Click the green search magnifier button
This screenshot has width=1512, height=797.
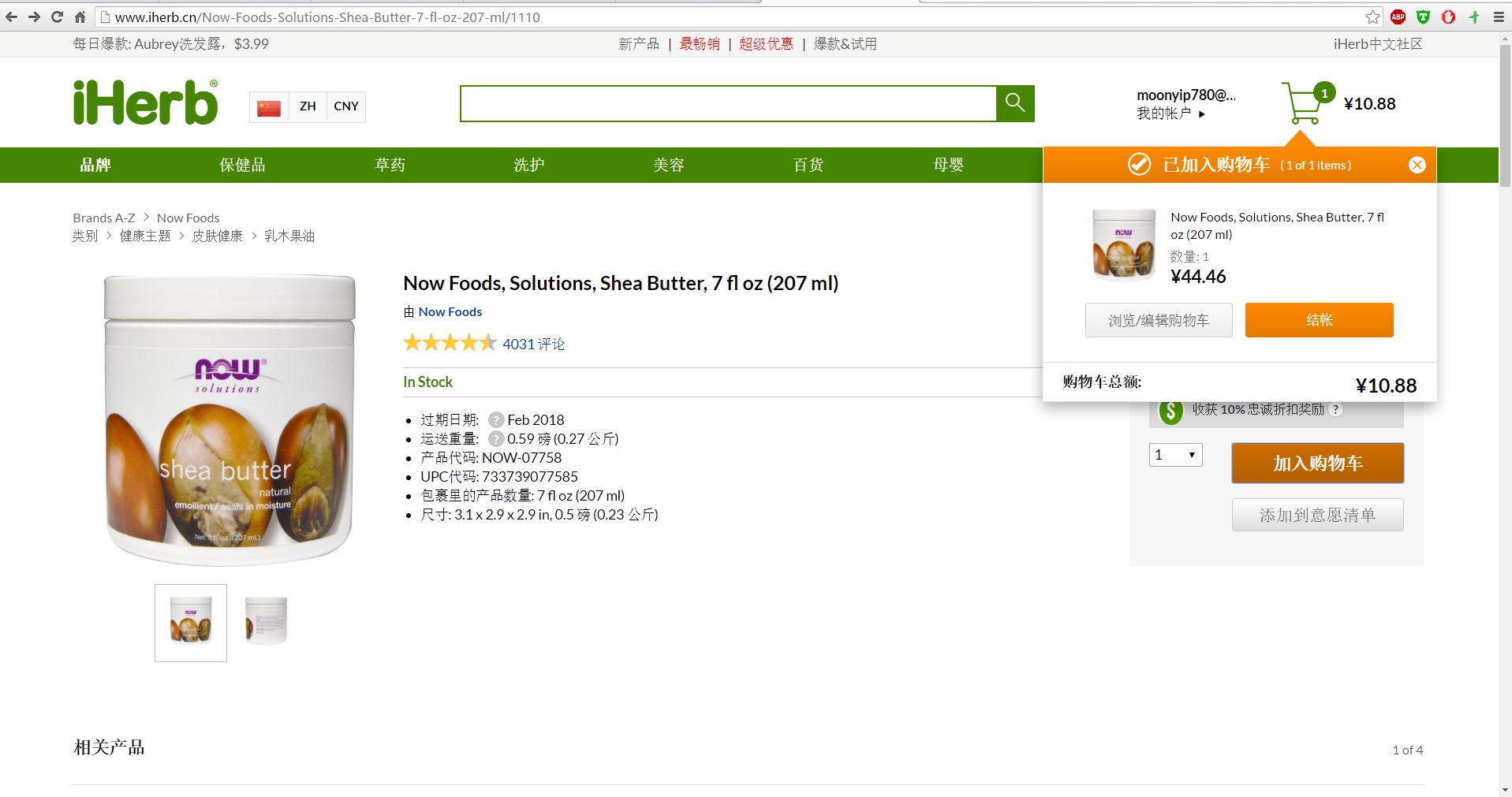1015,103
